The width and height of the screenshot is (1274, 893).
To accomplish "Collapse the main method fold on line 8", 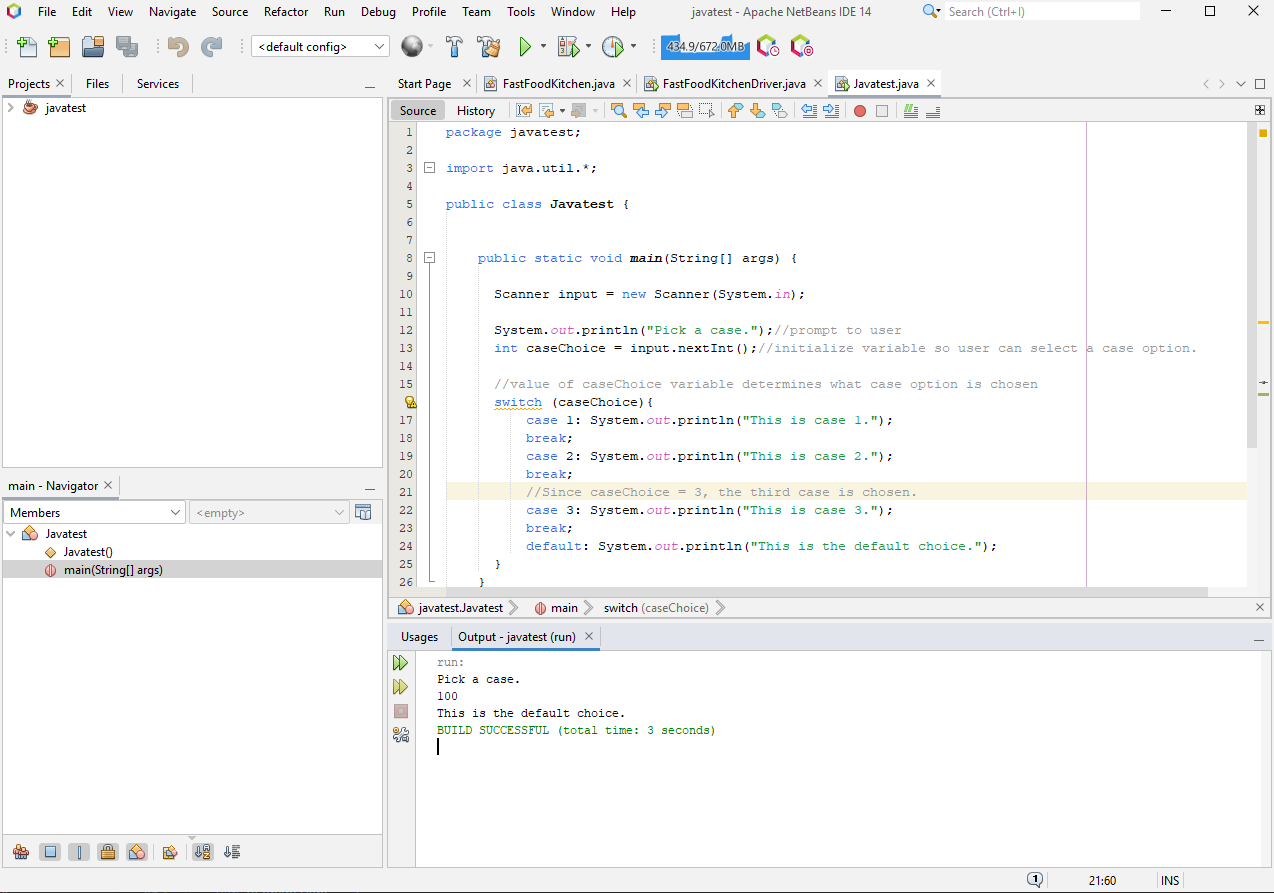I will 429,258.
